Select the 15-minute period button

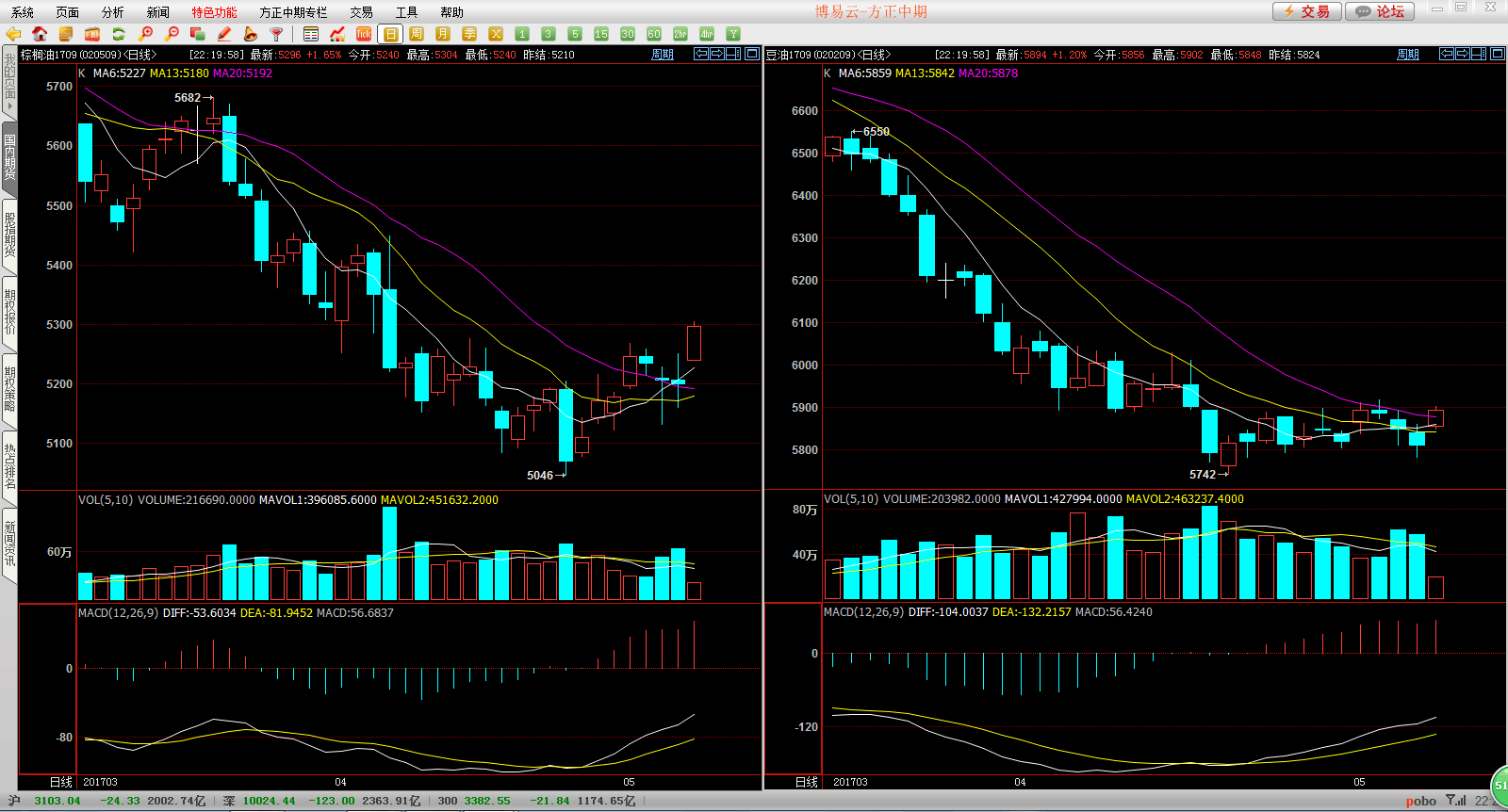pyautogui.click(x=601, y=34)
